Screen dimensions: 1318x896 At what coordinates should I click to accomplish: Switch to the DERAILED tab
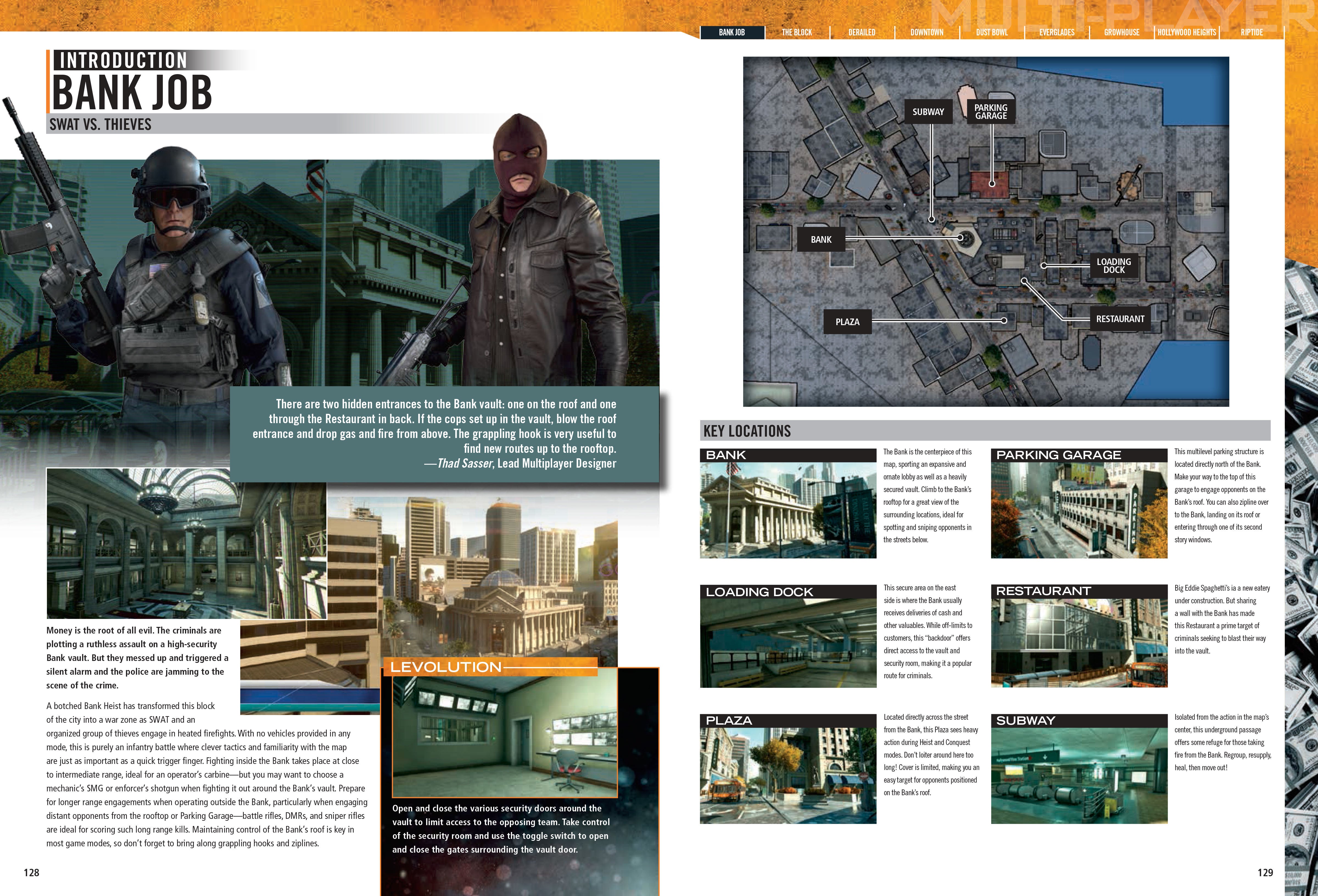[x=862, y=32]
